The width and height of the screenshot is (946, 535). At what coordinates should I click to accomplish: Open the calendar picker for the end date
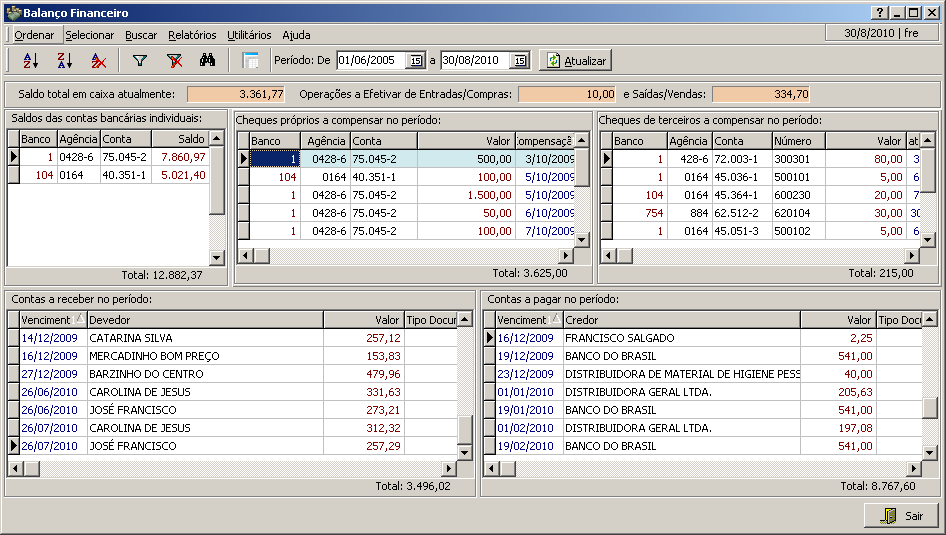coord(519,61)
